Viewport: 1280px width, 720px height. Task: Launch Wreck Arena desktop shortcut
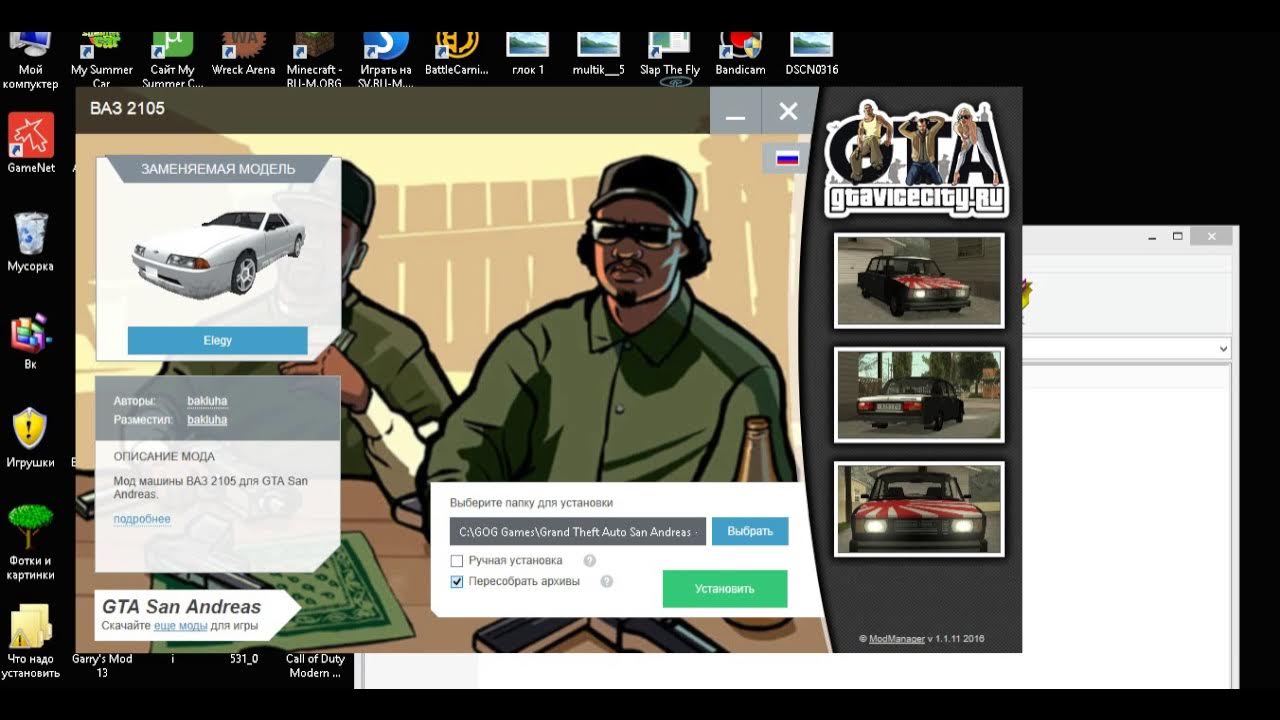click(243, 55)
